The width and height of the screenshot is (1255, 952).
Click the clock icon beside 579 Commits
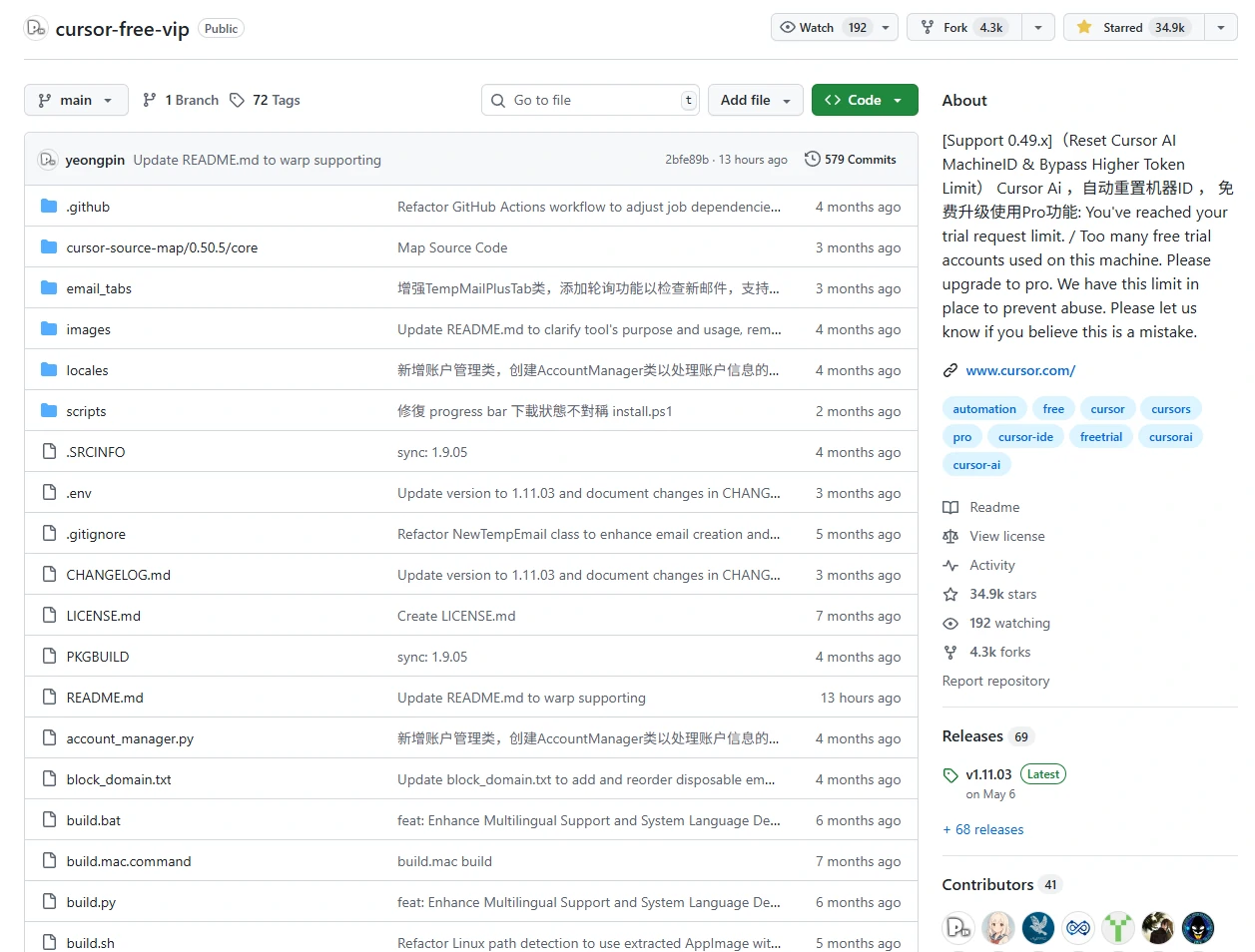813,160
